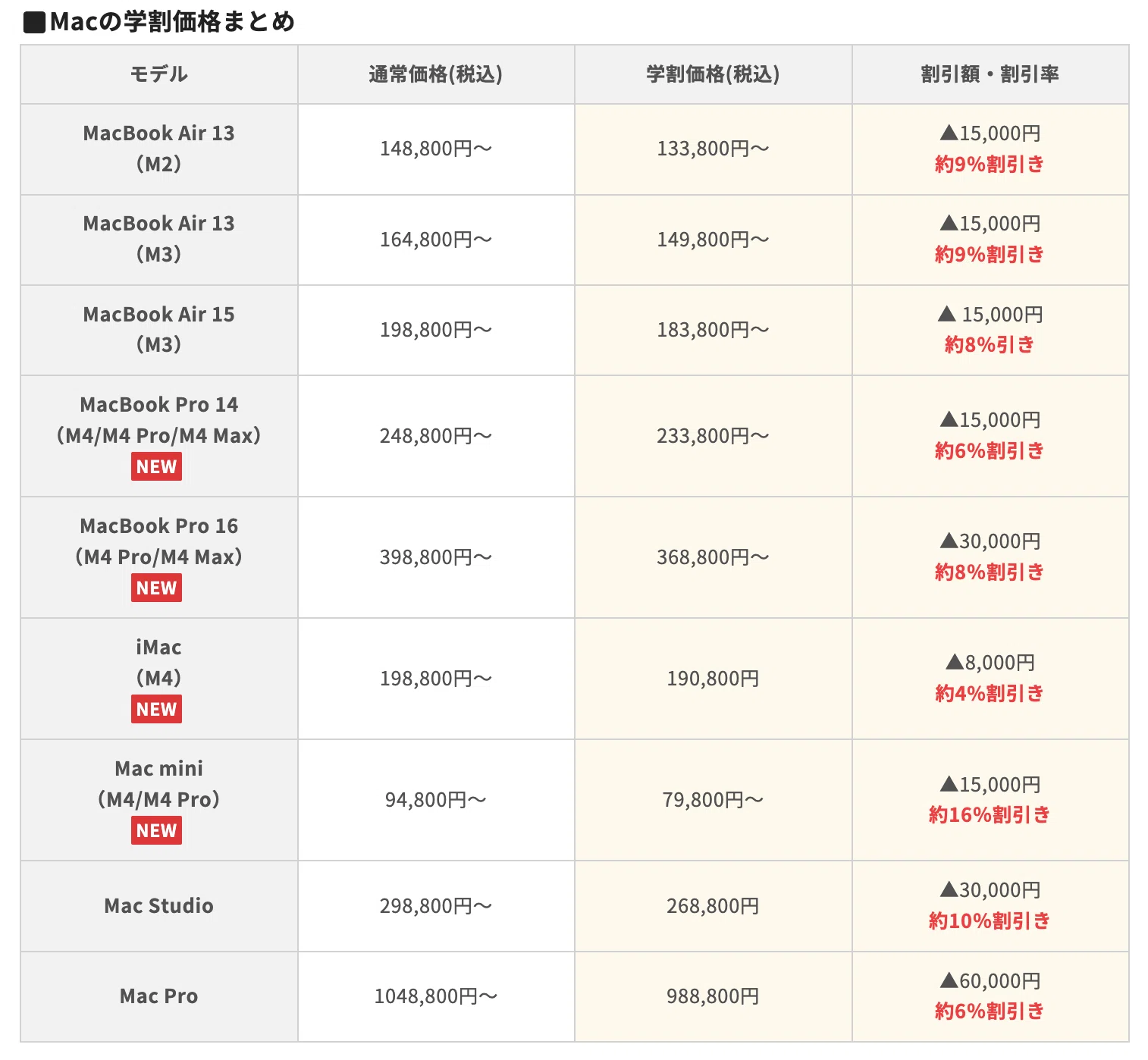Image resolution: width=1148 pixels, height=1060 pixels.
Task: Click the discount rate "約4%割引き"
Action: (x=990, y=693)
